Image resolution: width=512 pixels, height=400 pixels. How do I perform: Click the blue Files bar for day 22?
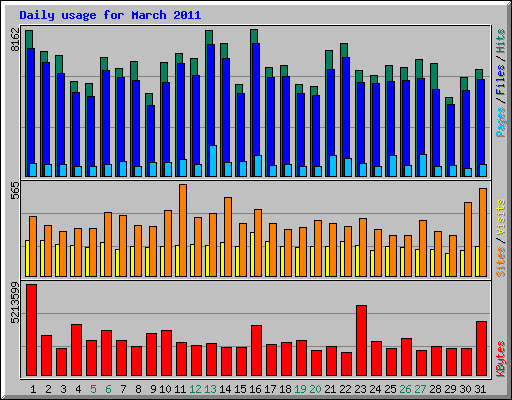pyautogui.click(x=346, y=107)
